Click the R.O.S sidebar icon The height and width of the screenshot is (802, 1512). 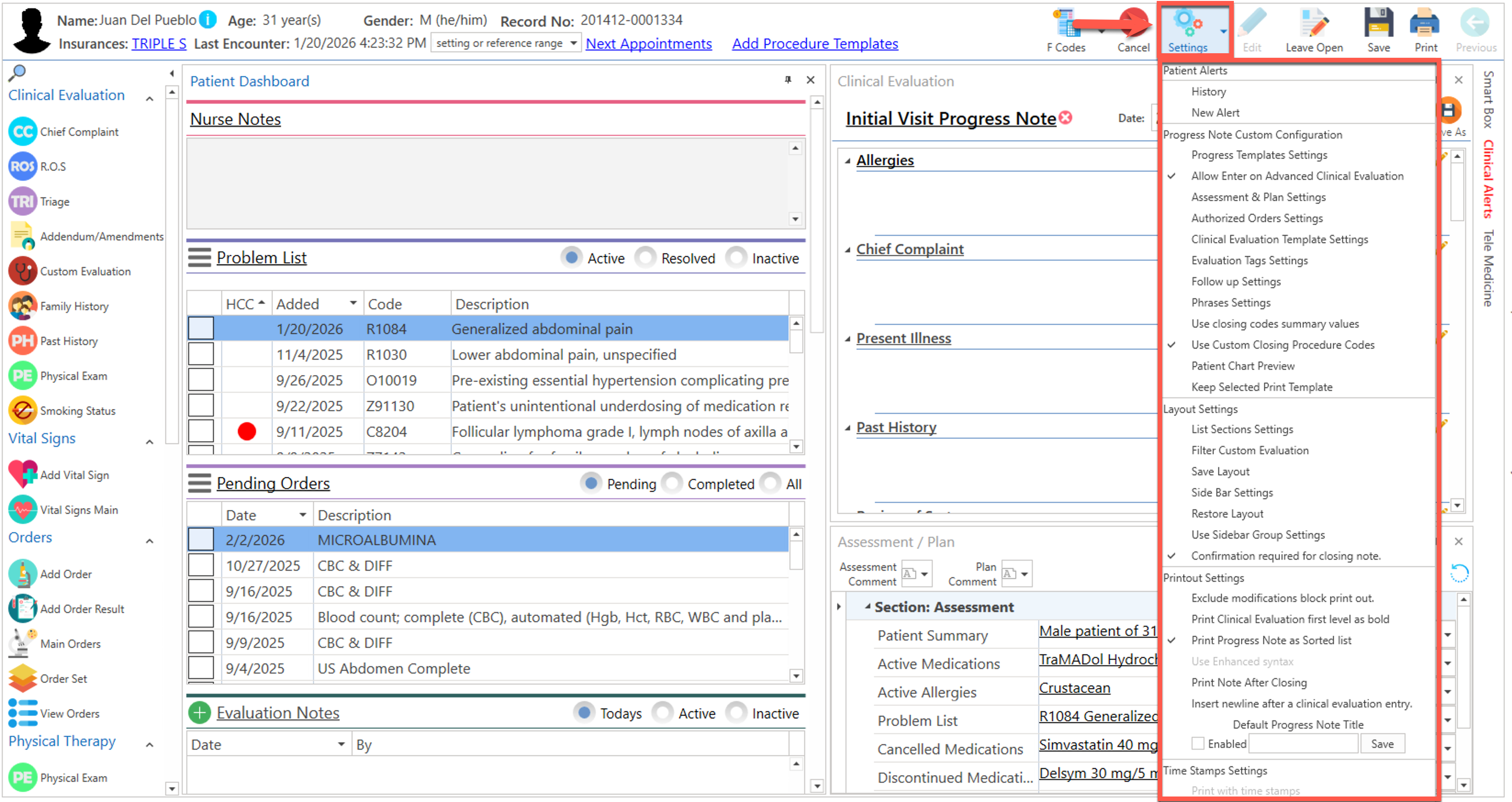point(22,167)
